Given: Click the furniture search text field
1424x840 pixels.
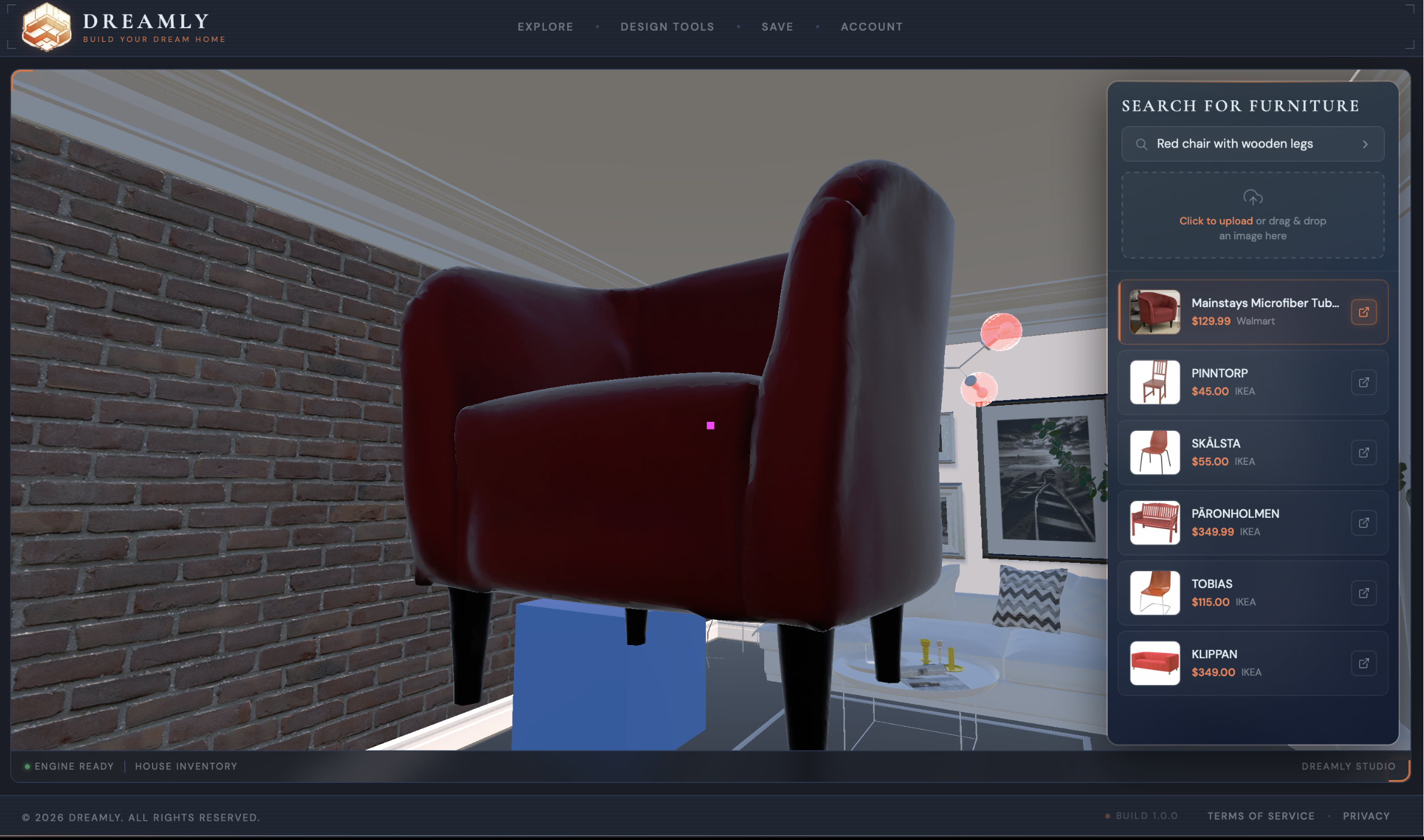Looking at the screenshot, I should 1243,144.
